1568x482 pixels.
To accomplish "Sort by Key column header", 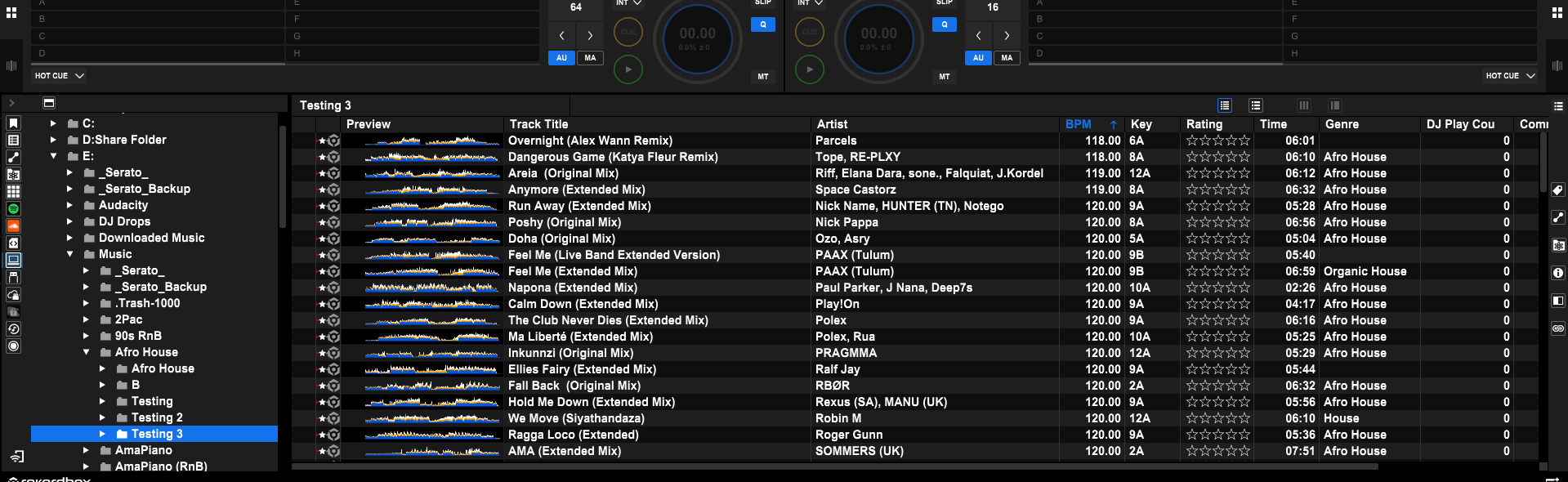I will coord(1151,124).
